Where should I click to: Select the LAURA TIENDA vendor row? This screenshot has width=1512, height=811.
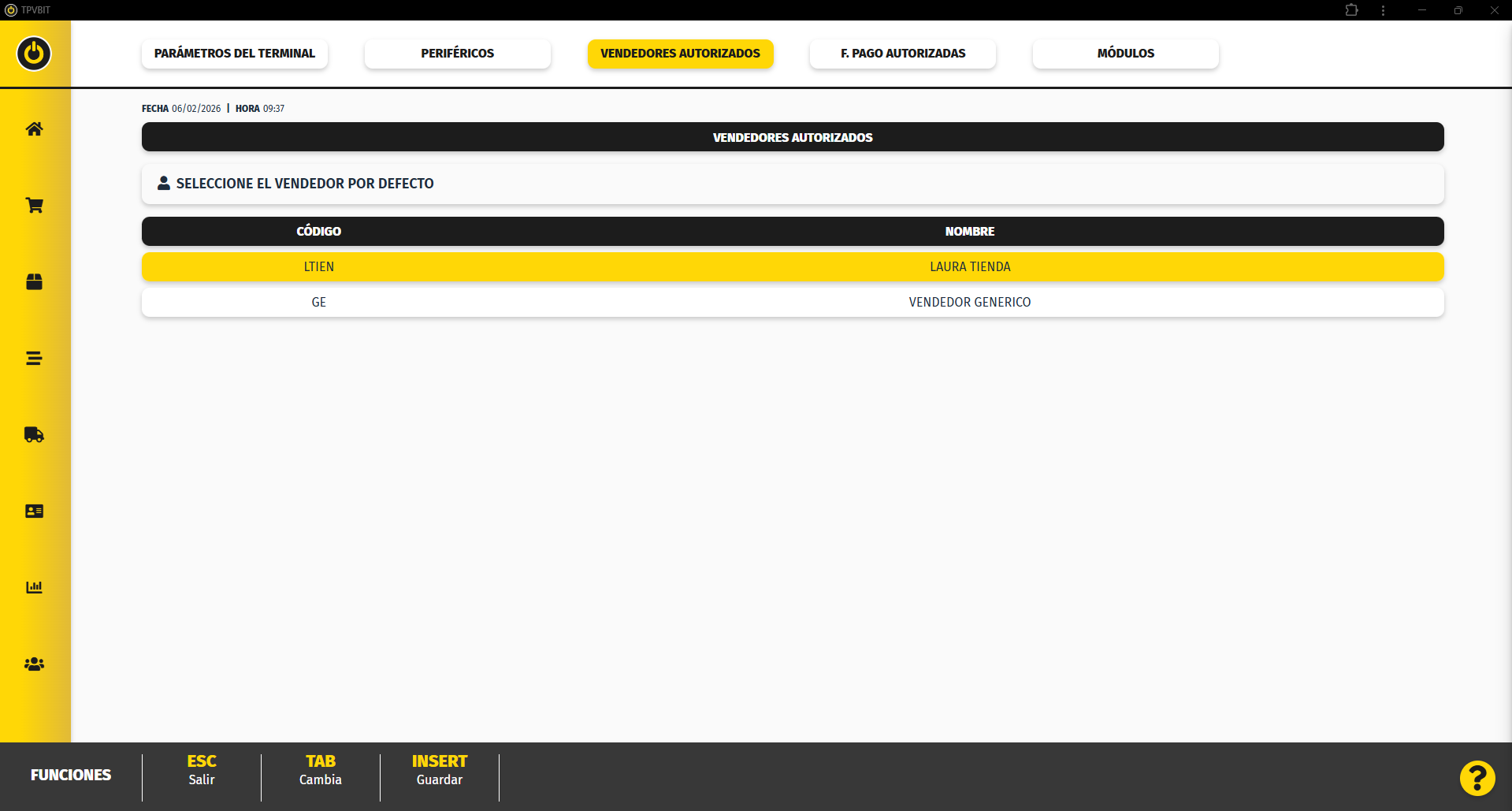click(x=793, y=267)
